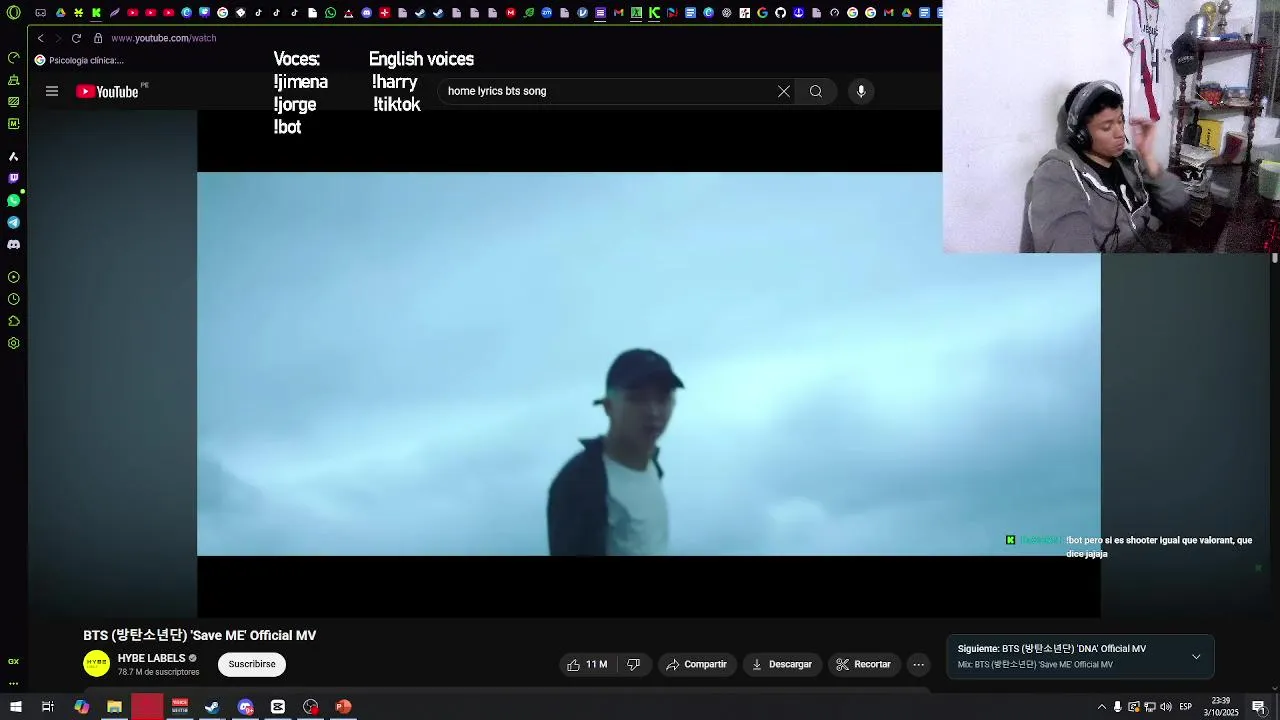Open the Windows notification center
The image size is (1280, 720).
[x=1259, y=707]
